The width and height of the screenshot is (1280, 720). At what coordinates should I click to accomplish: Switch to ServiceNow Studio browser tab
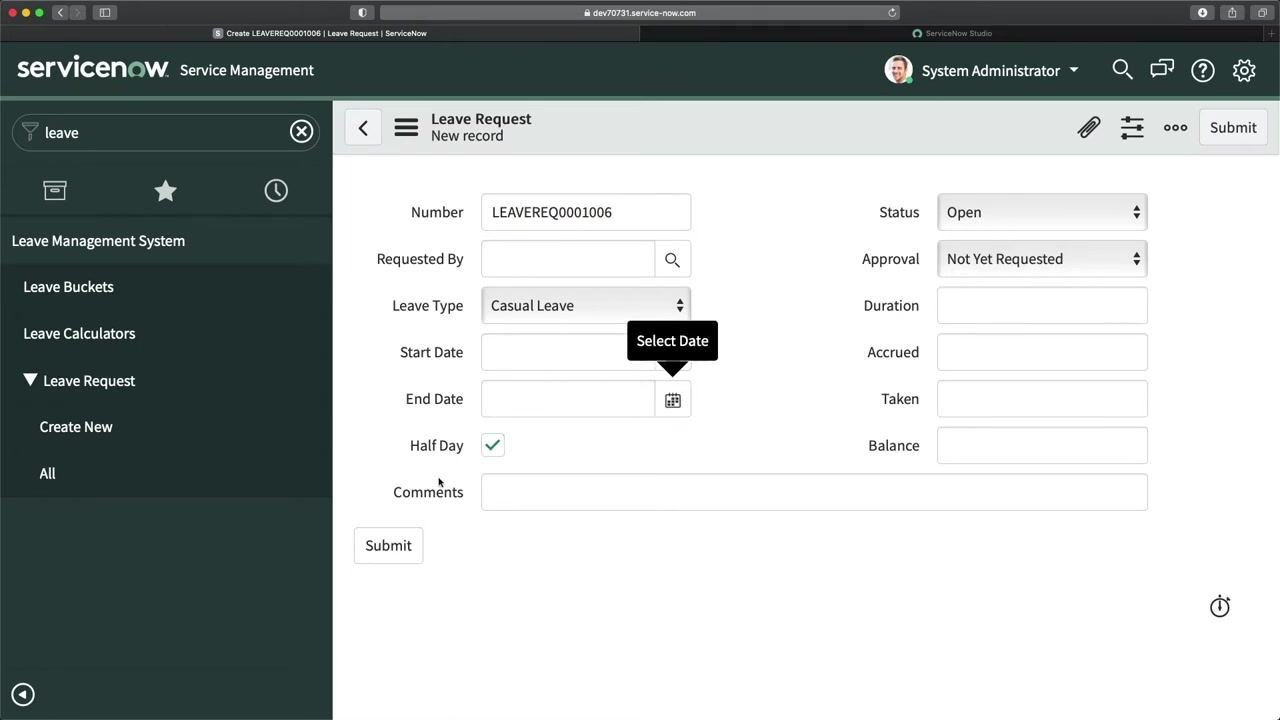[x=959, y=33]
